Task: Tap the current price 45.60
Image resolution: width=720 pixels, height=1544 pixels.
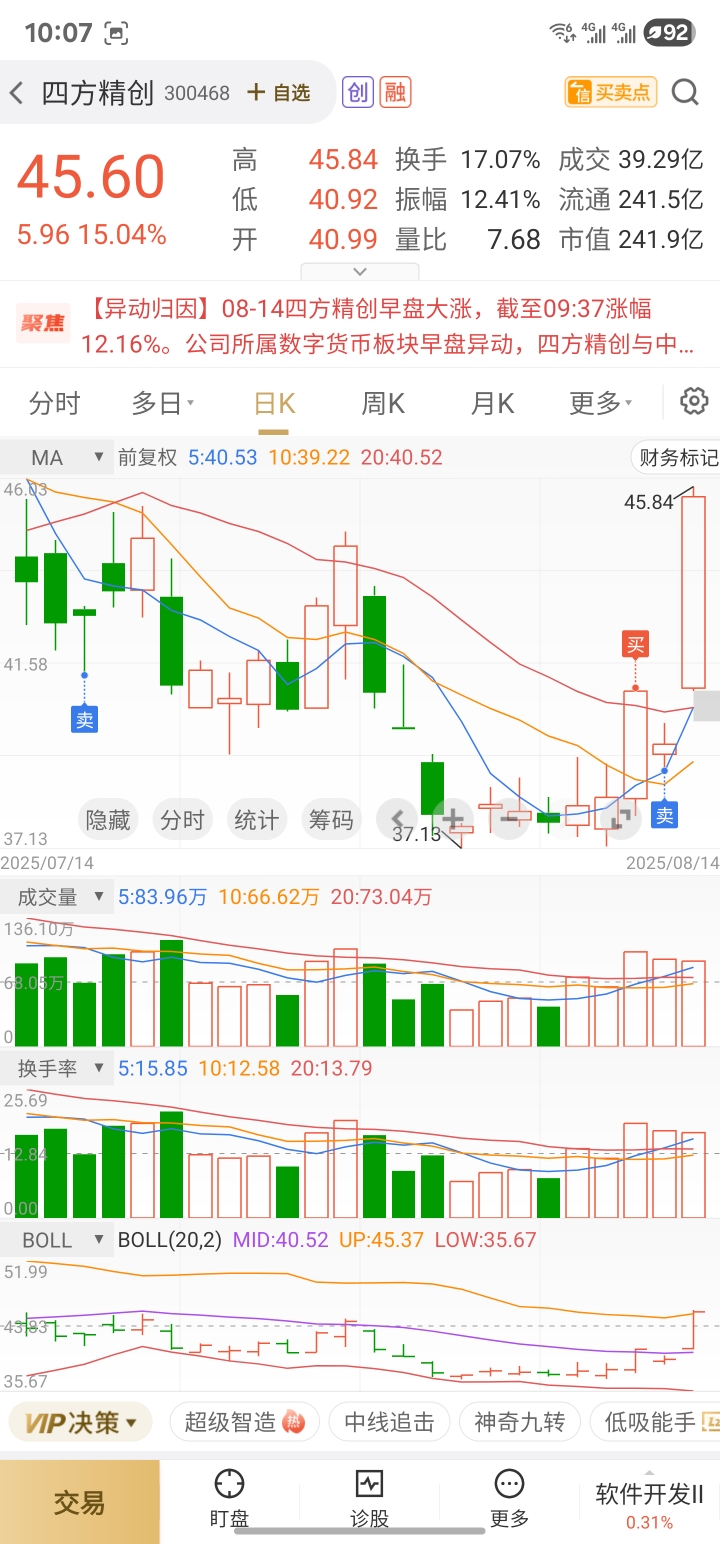Action: click(91, 178)
